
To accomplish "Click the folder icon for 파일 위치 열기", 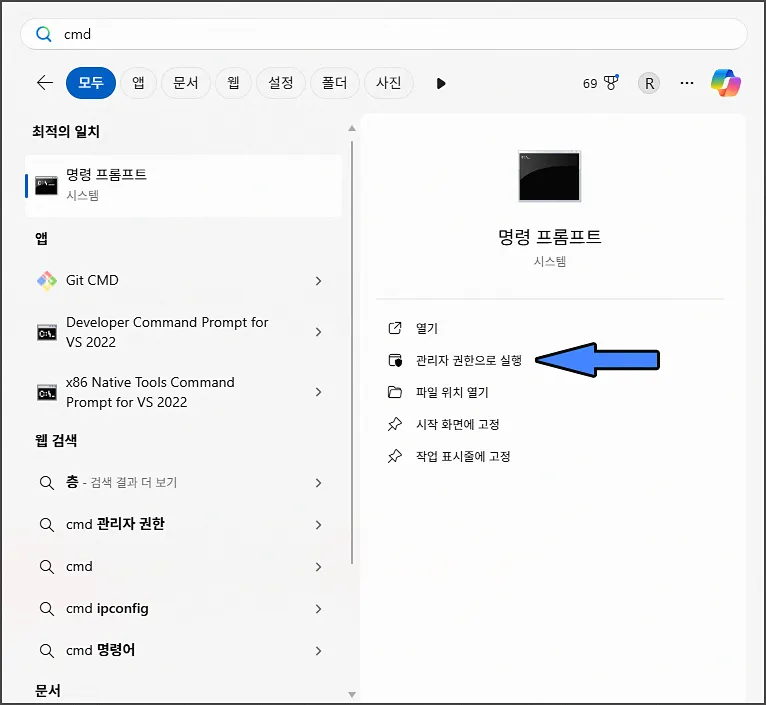I will pyautogui.click(x=395, y=392).
